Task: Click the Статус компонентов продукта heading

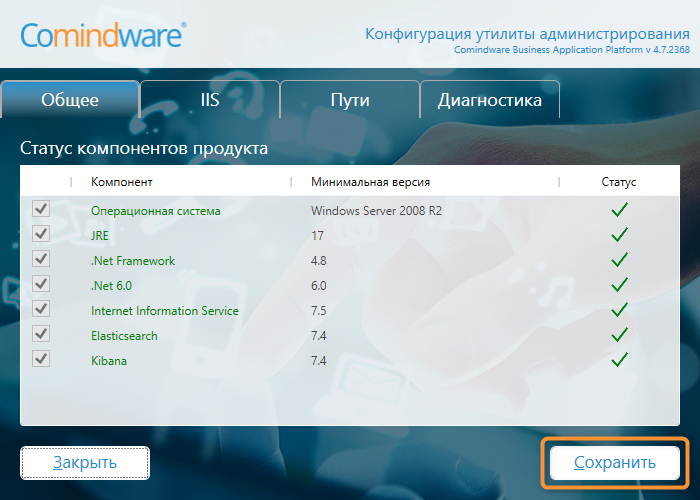Action: coord(144,148)
